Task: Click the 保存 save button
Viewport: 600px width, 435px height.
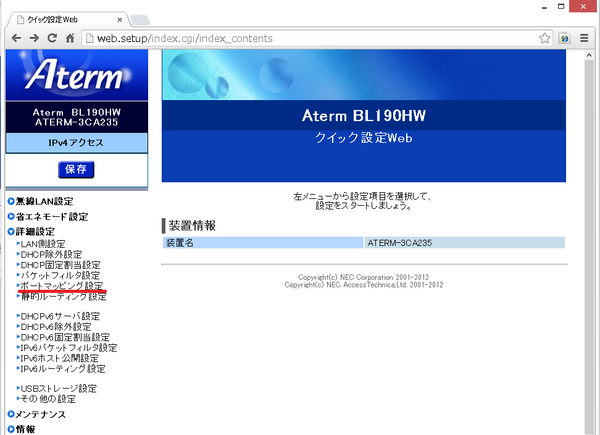Action: click(x=76, y=169)
